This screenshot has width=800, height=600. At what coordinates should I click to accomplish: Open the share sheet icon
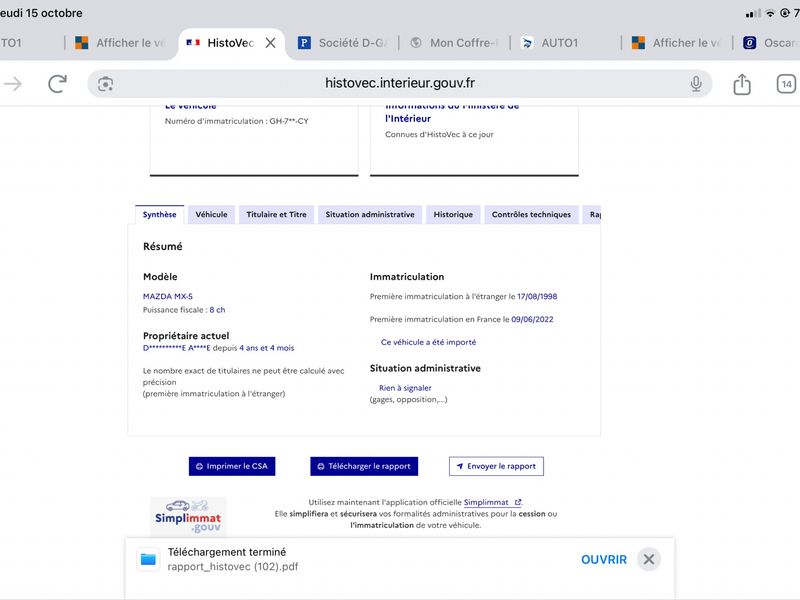[742, 84]
